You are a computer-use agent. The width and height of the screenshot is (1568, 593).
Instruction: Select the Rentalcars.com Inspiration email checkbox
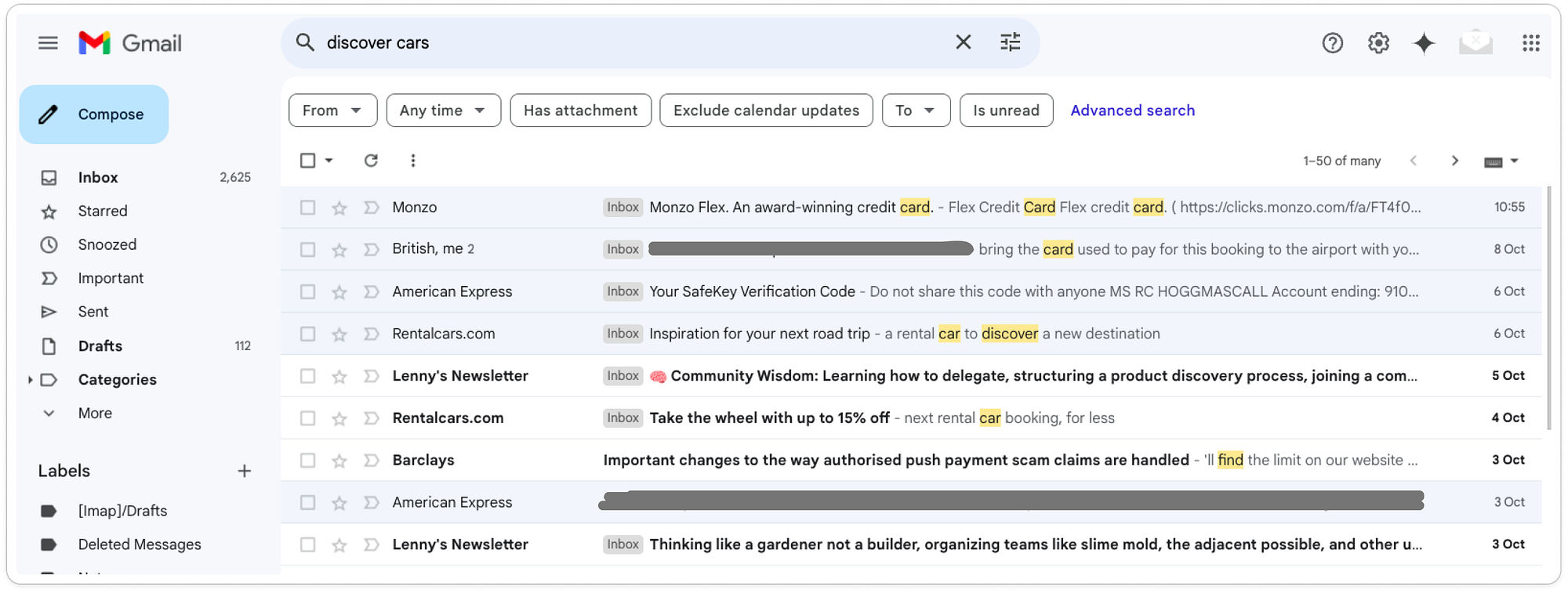point(307,334)
